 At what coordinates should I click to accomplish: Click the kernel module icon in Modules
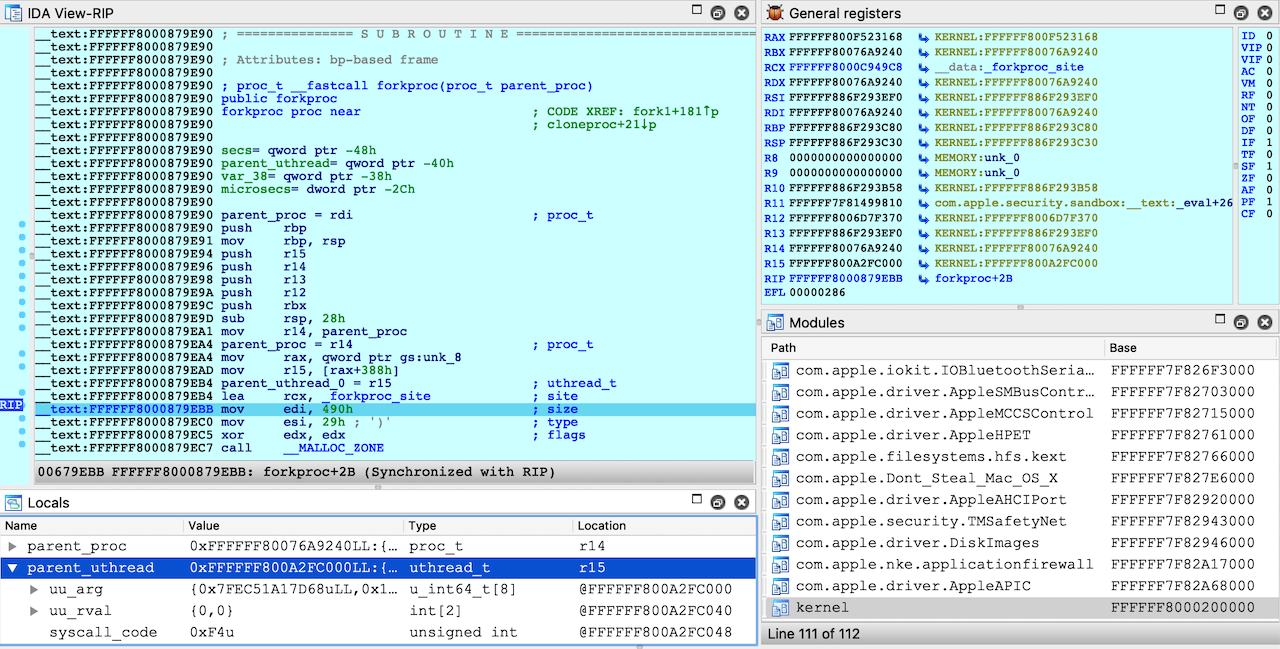[x=780, y=608]
